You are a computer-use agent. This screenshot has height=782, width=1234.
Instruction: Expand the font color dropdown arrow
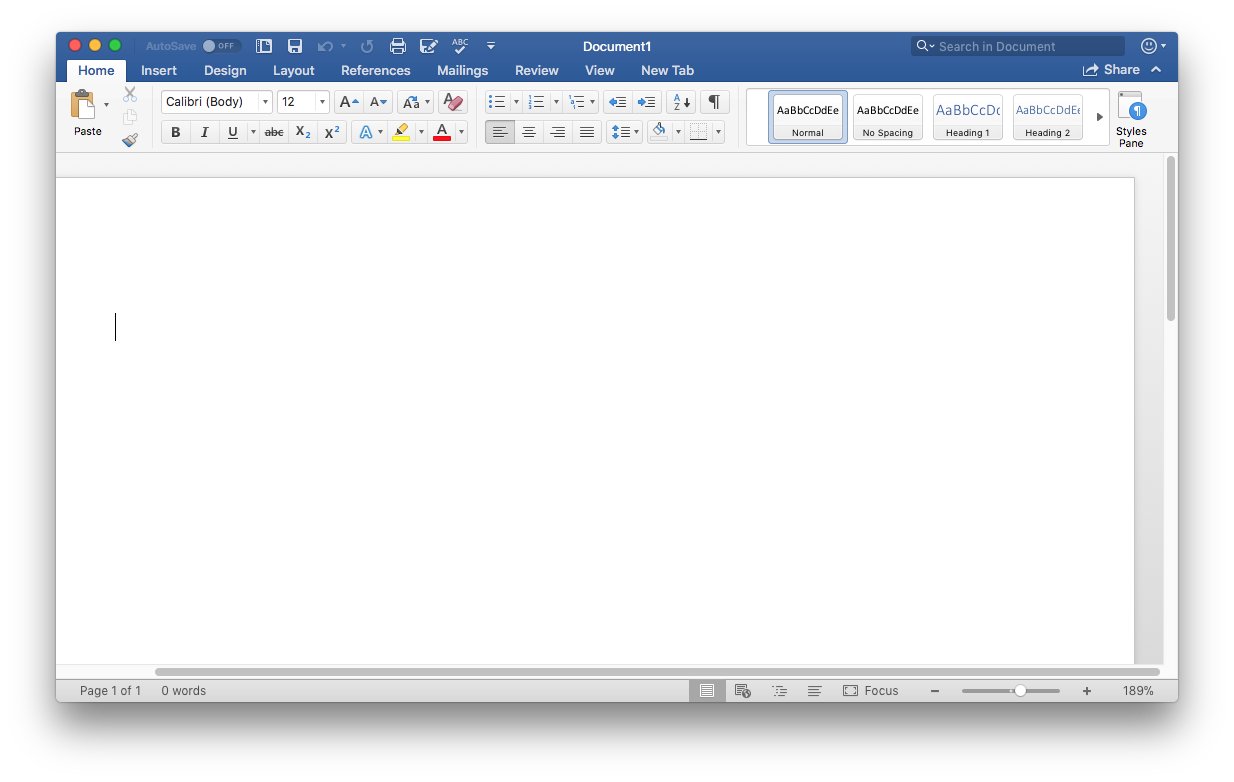click(460, 131)
